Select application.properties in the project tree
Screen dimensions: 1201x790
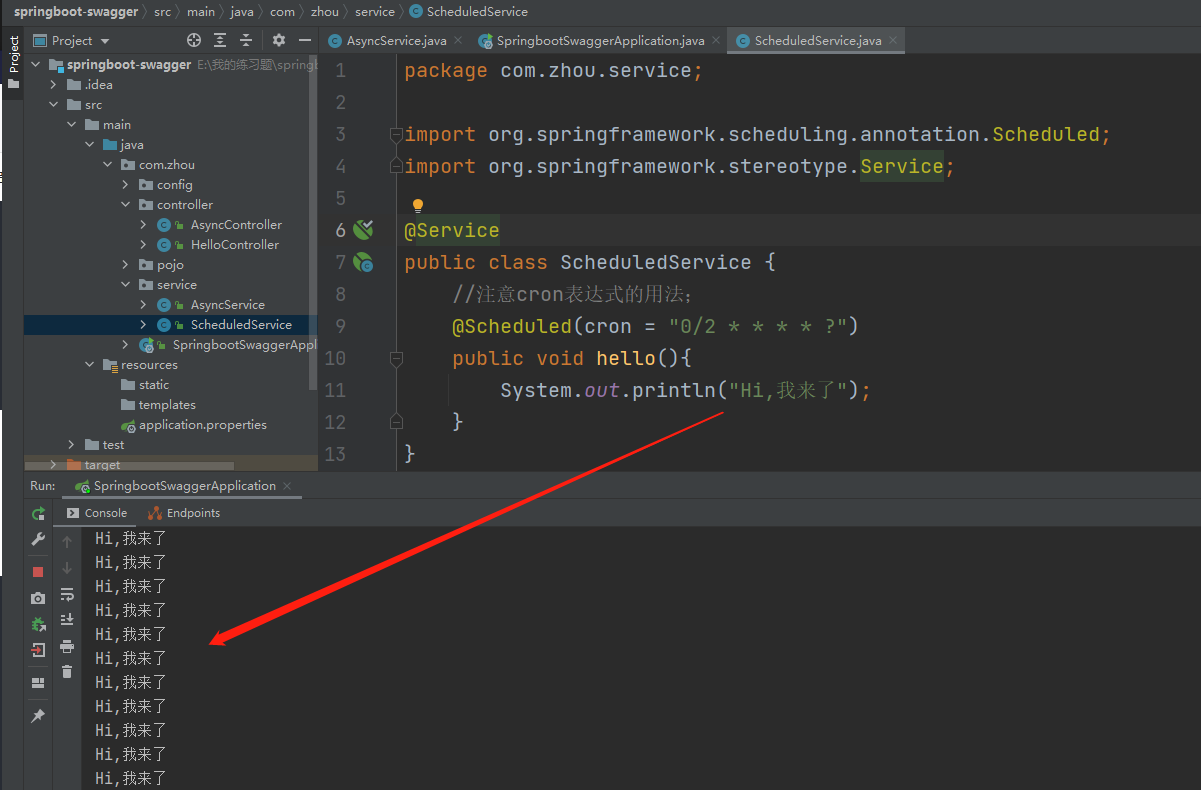203,424
